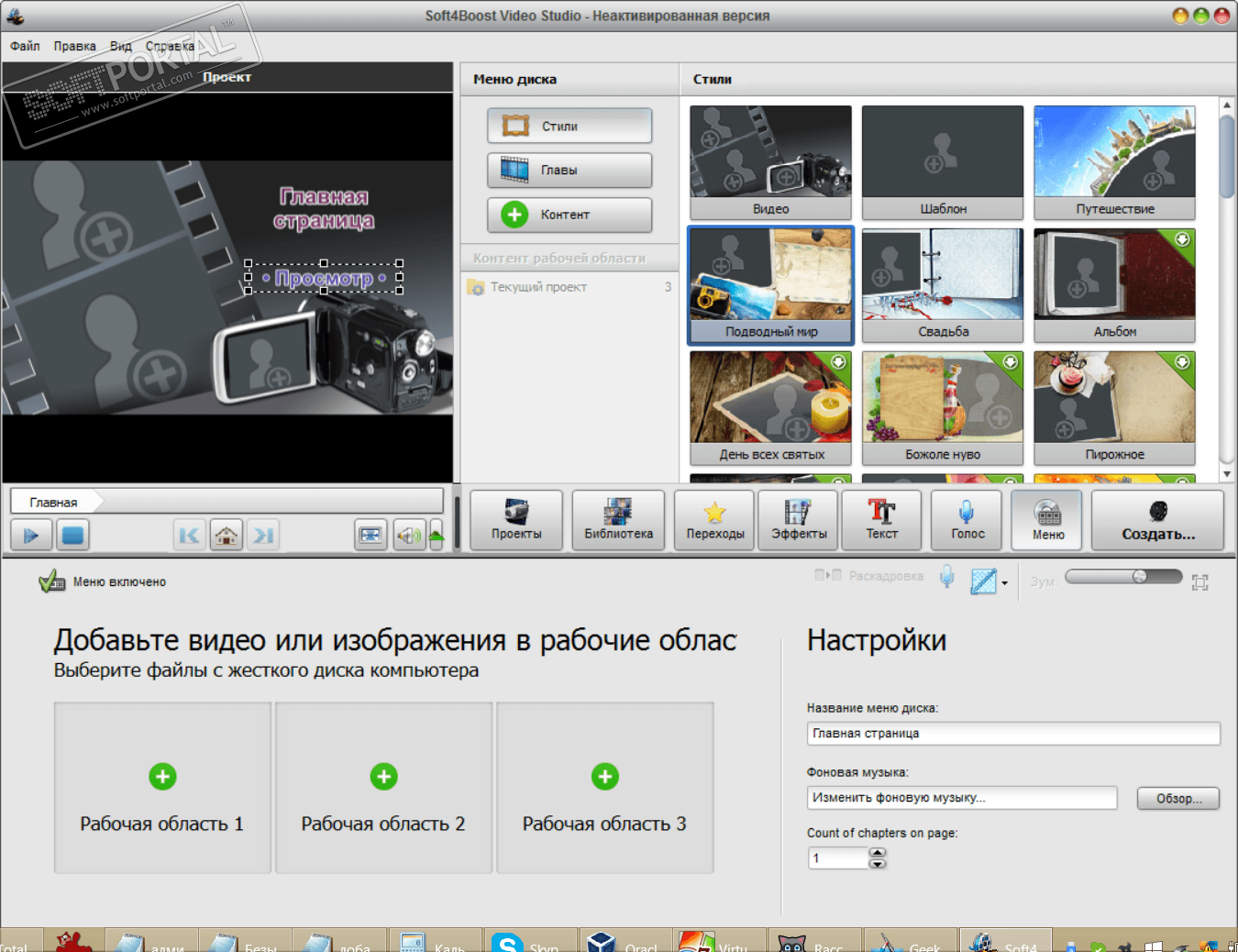The height and width of the screenshot is (952, 1238).
Task: Play the preview
Action: pyautogui.click(x=31, y=535)
